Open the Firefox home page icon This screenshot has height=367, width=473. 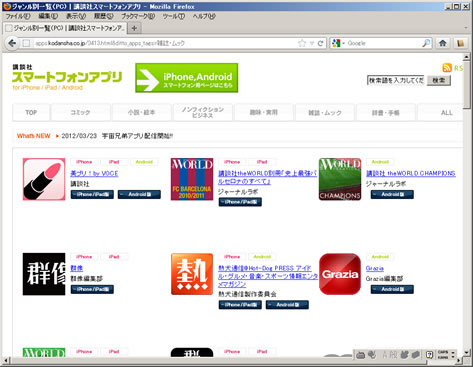[443, 43]
